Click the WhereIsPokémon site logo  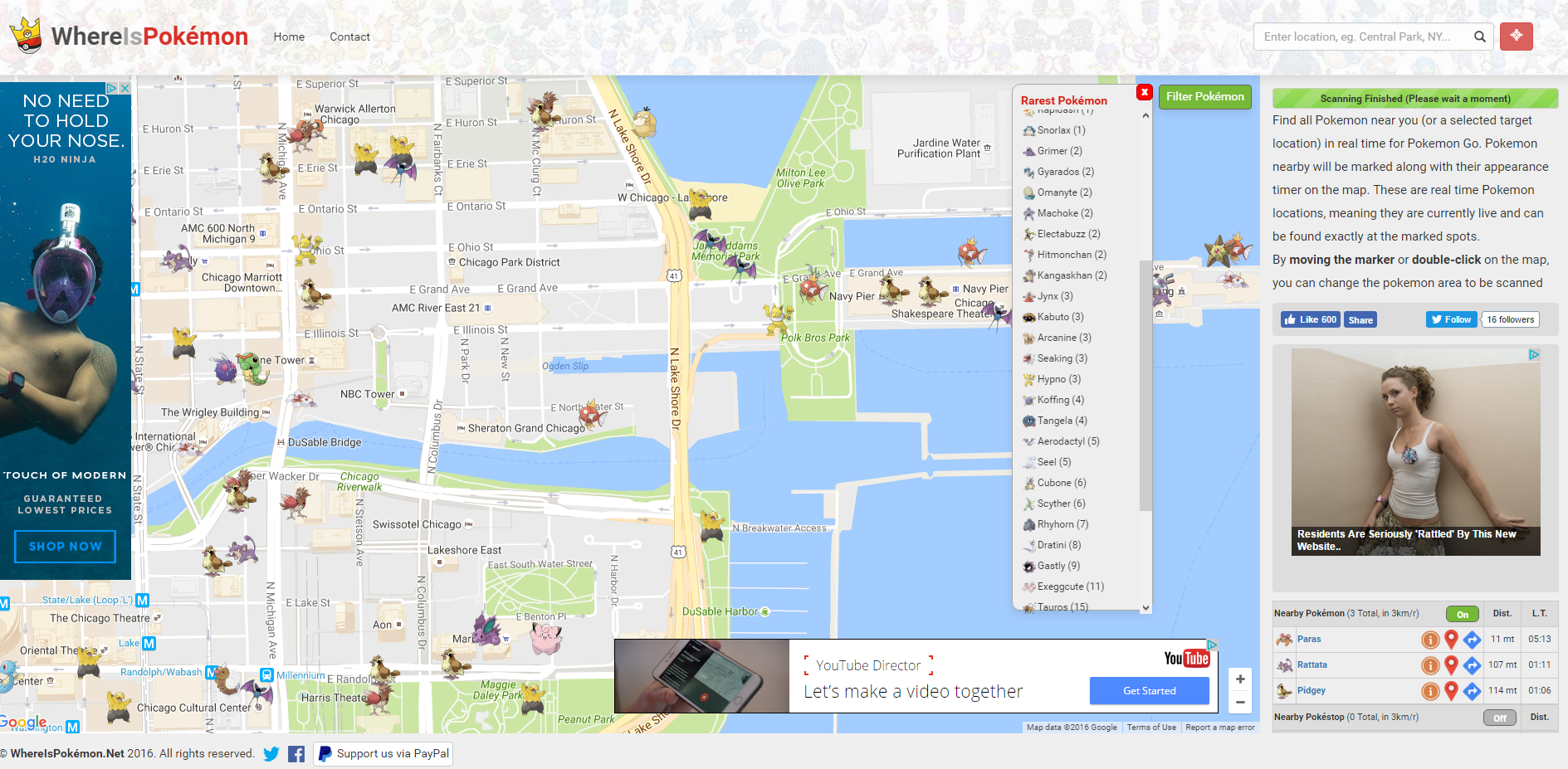tap(129, 36)
